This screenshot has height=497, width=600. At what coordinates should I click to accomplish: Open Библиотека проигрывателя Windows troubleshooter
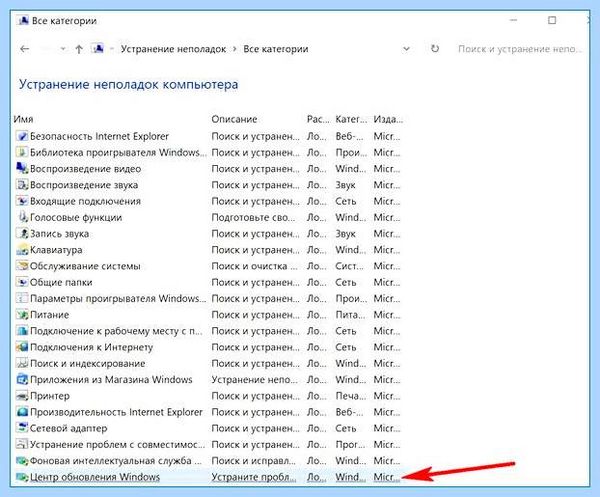point(118,152)
